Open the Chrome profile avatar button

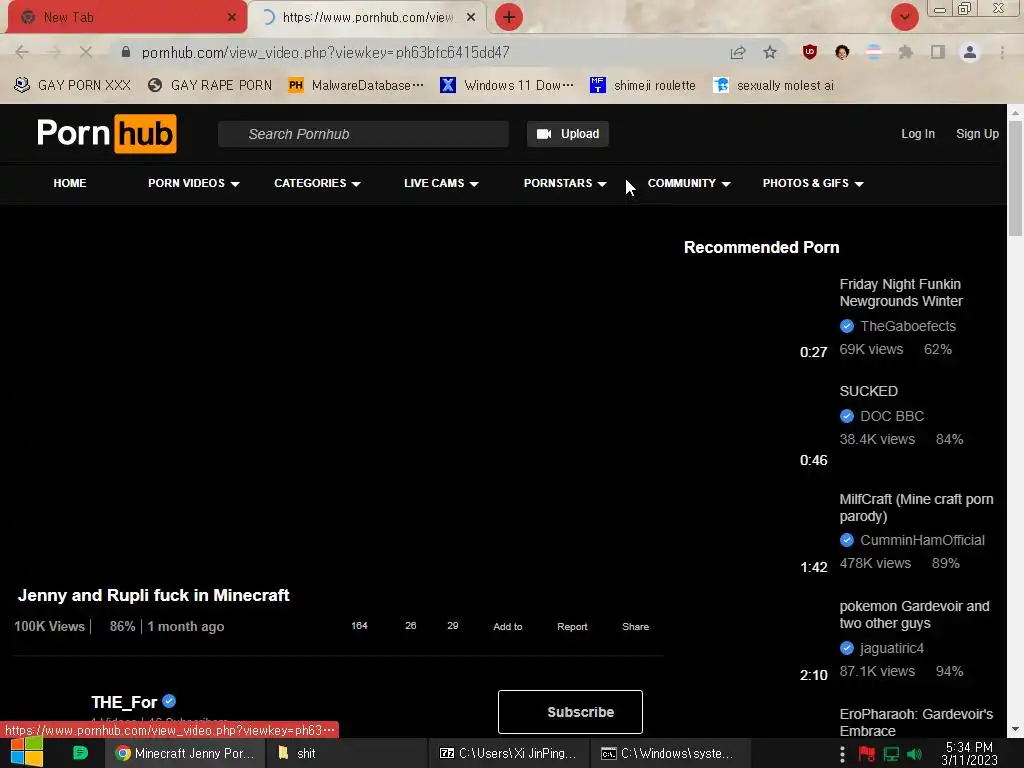[970, 52]
